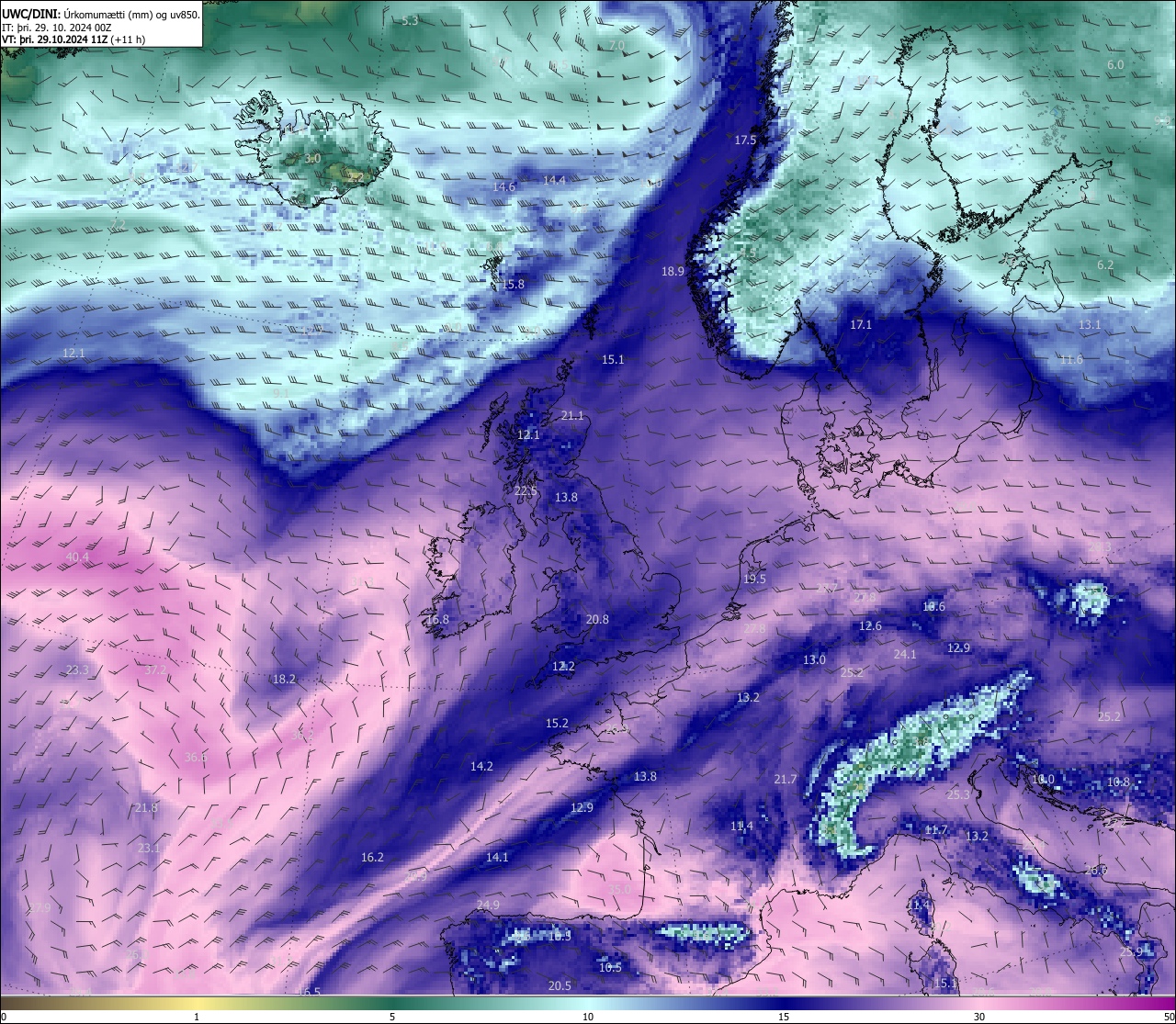Select the 19.5 value near Netherlands
The image size is (1176, 1024).
click(x=754, y=580)
